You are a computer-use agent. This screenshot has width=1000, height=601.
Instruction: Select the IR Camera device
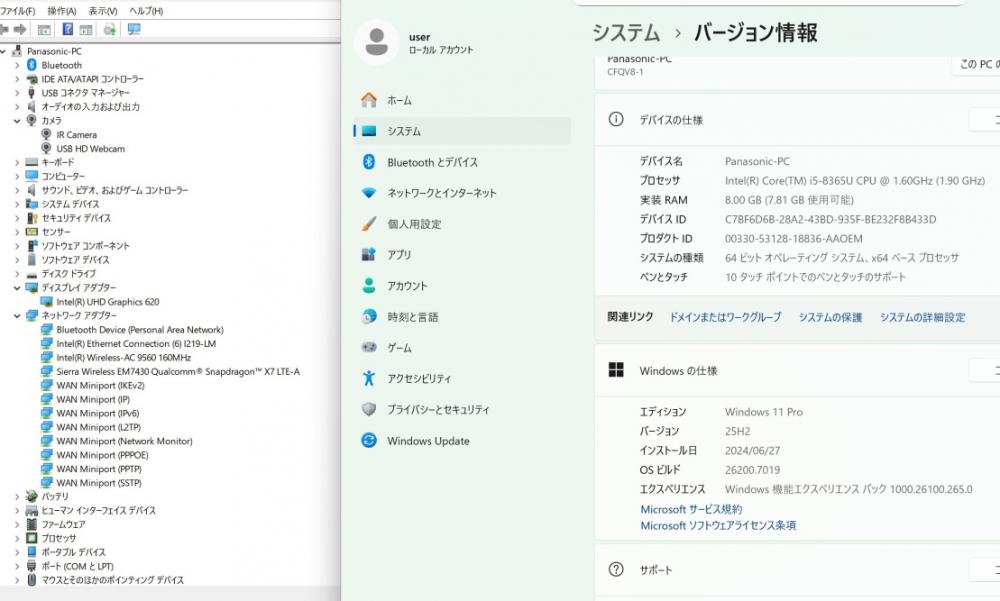coord(77,135)
